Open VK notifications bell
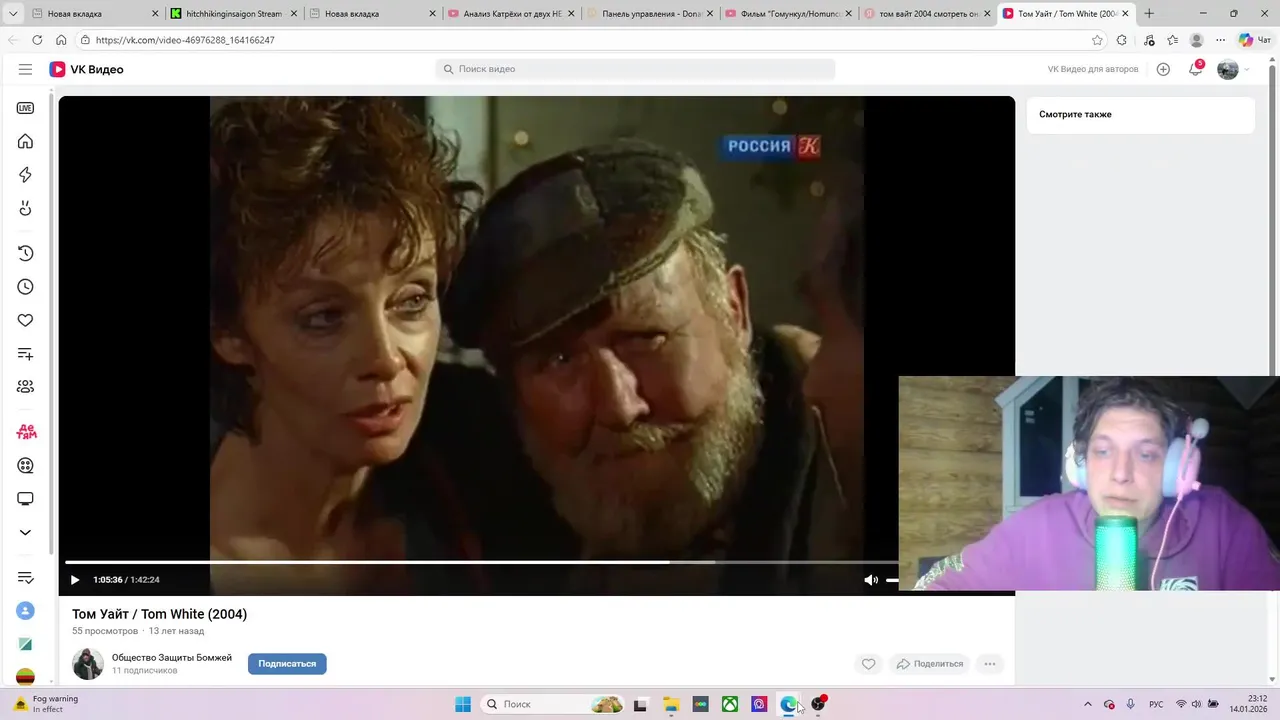 (1195, 69)
